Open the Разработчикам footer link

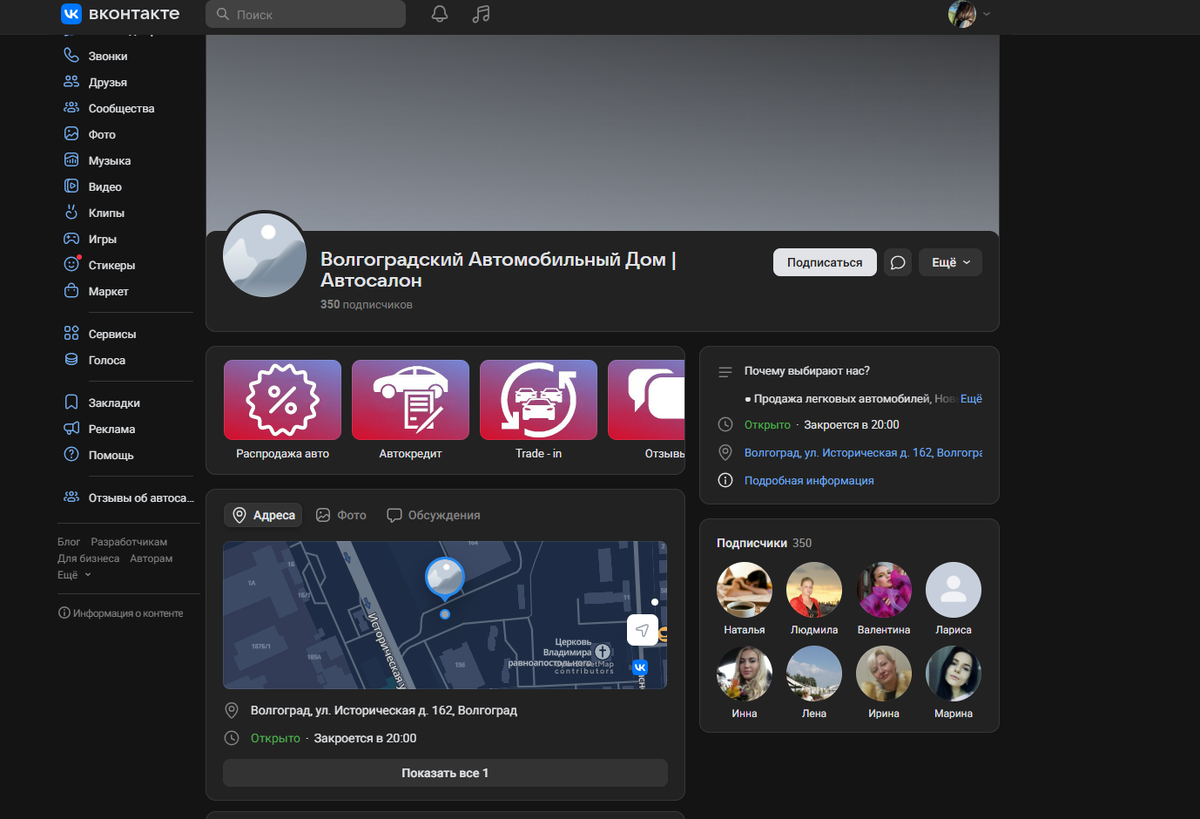click(x=129, y=542)
